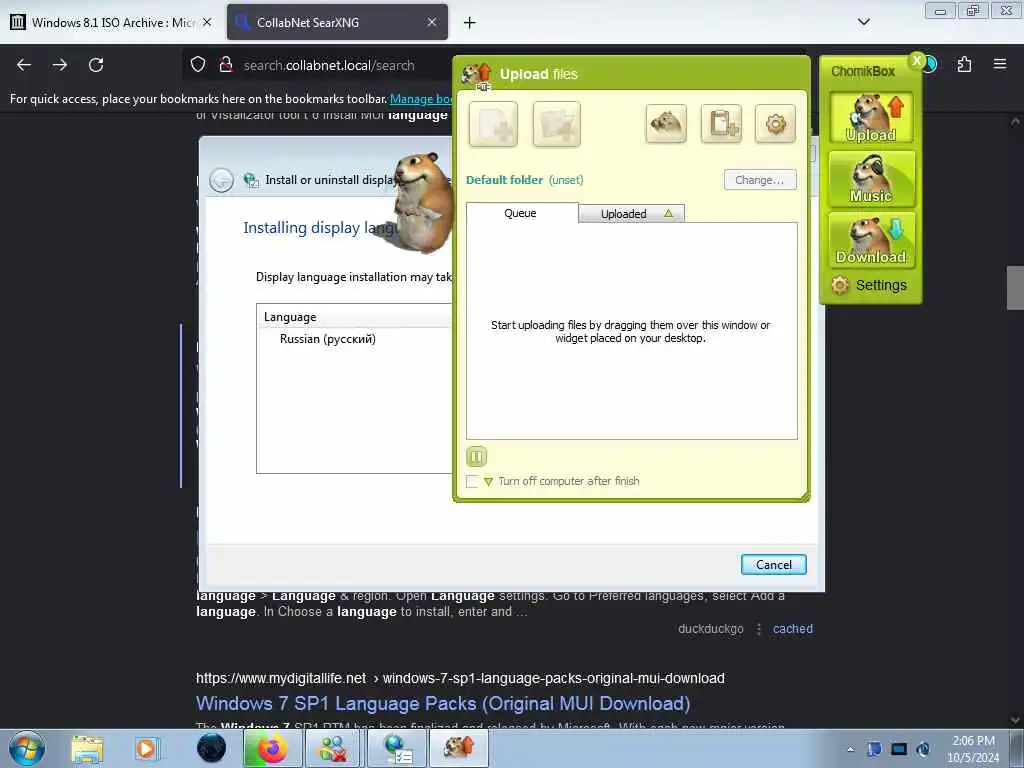Viewport: 1024px width, 768px height.
Task: Click the mydigitallife.net result URL
Action: coord(460,679)
